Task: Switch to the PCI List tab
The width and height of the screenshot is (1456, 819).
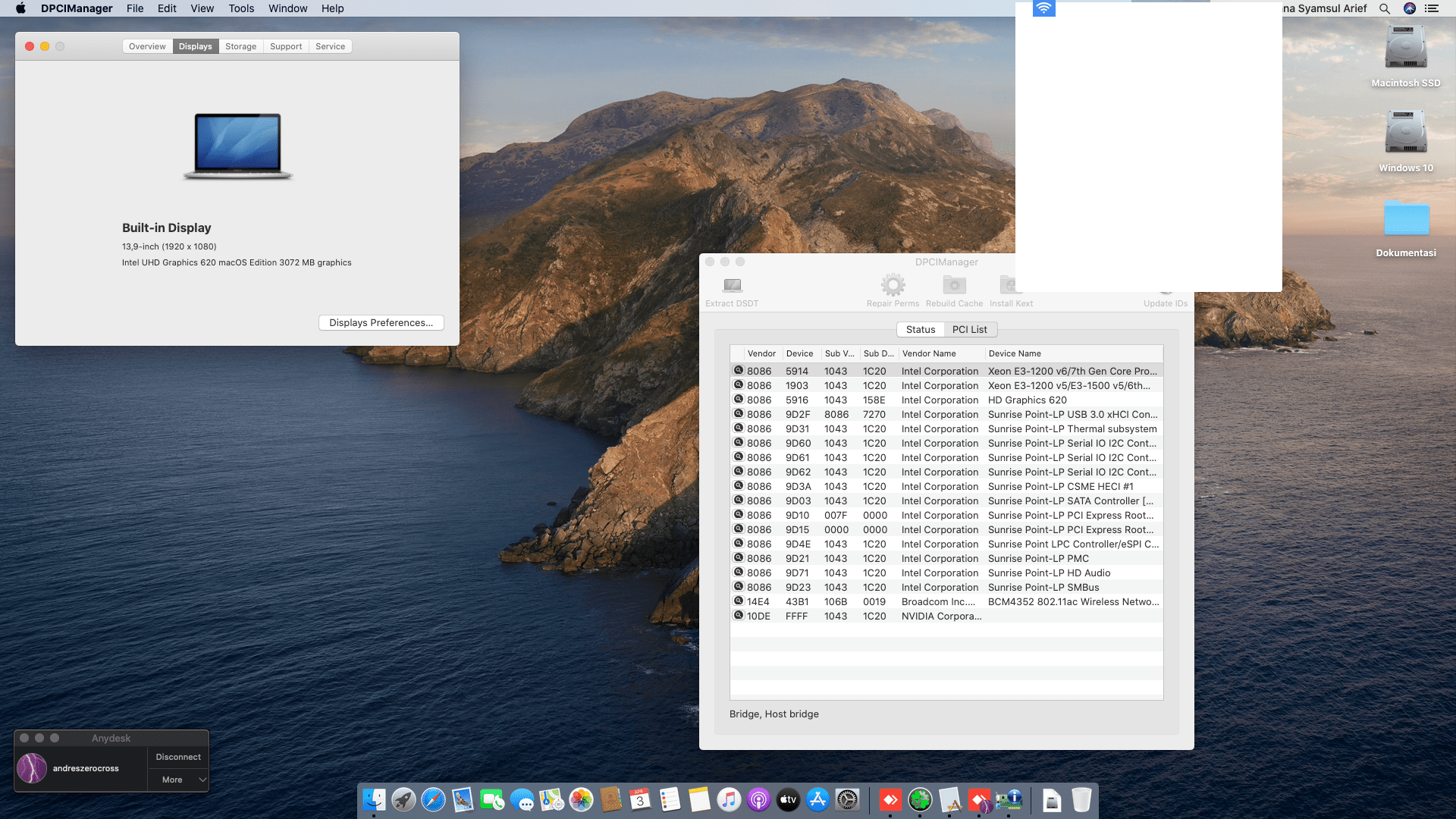Action: 969,329
